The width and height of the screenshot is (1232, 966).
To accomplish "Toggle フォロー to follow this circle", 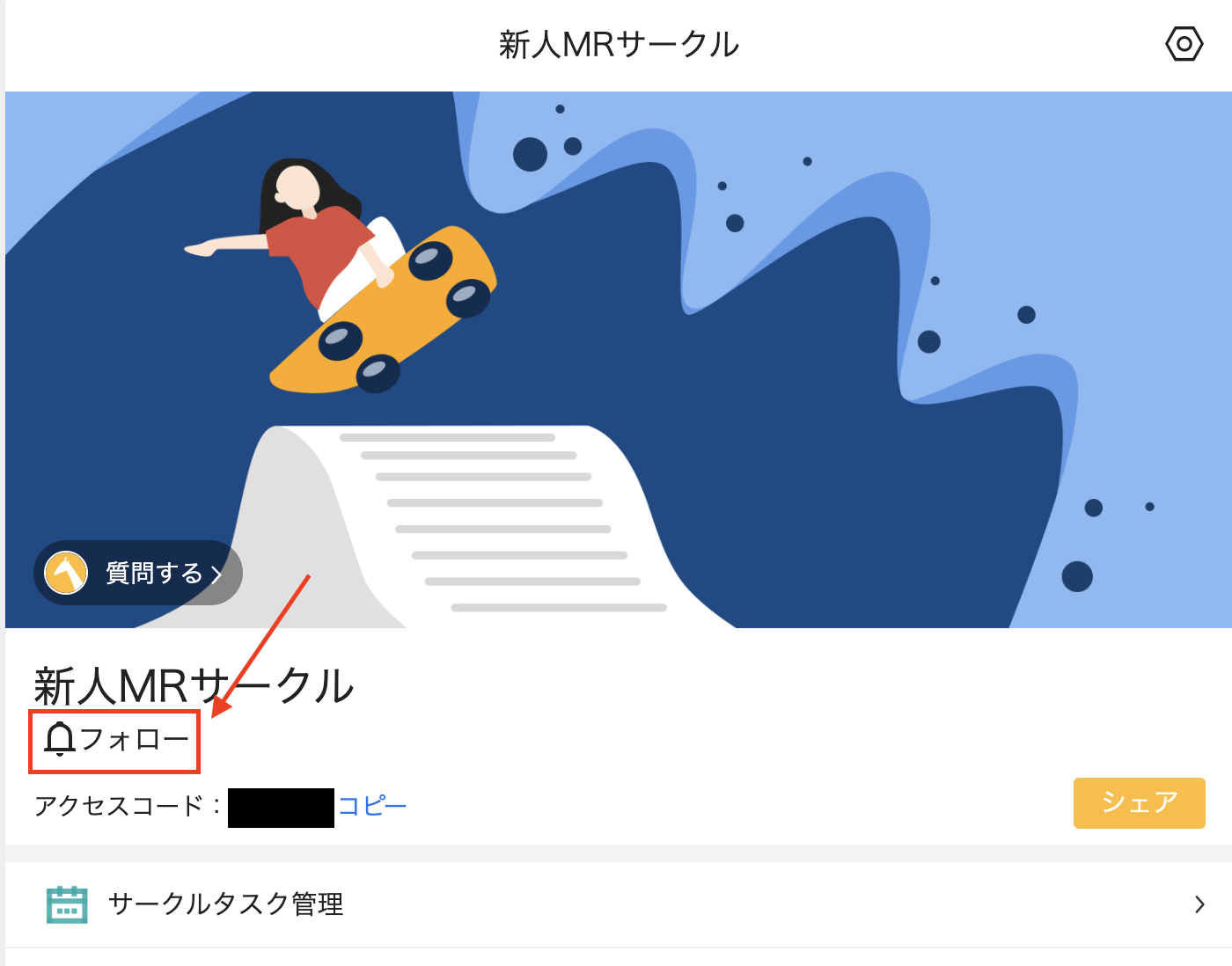I will (x=115, y=741).
